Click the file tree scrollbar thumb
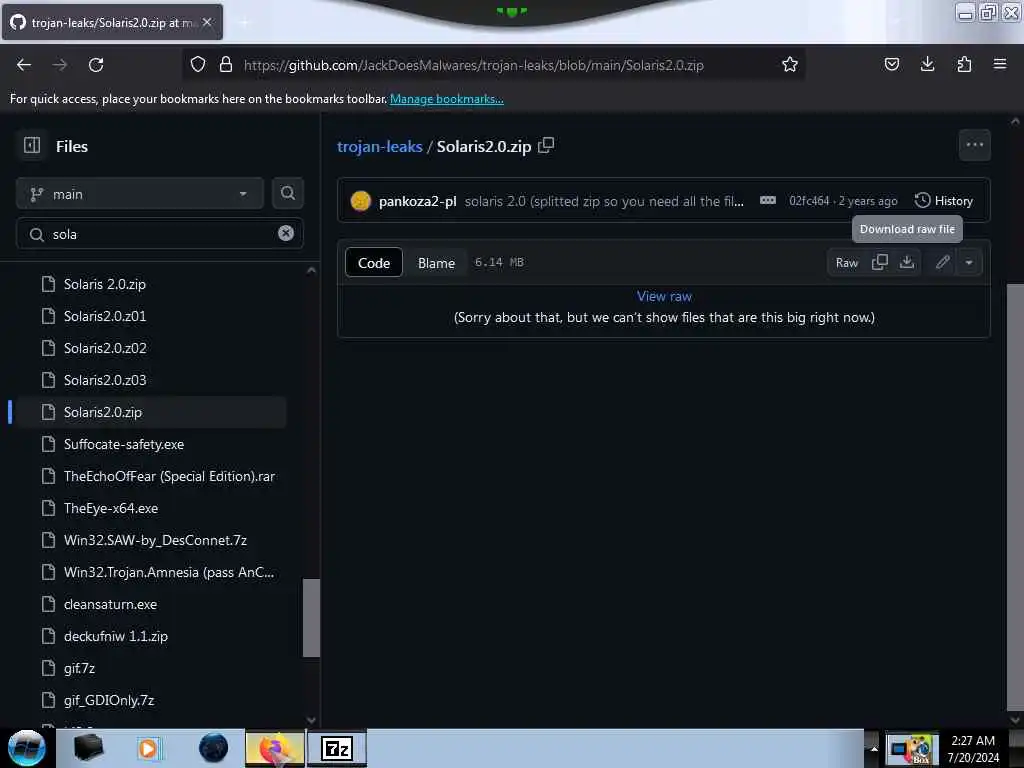Viewport: 1024px width, 768px height. coord(312,618)
